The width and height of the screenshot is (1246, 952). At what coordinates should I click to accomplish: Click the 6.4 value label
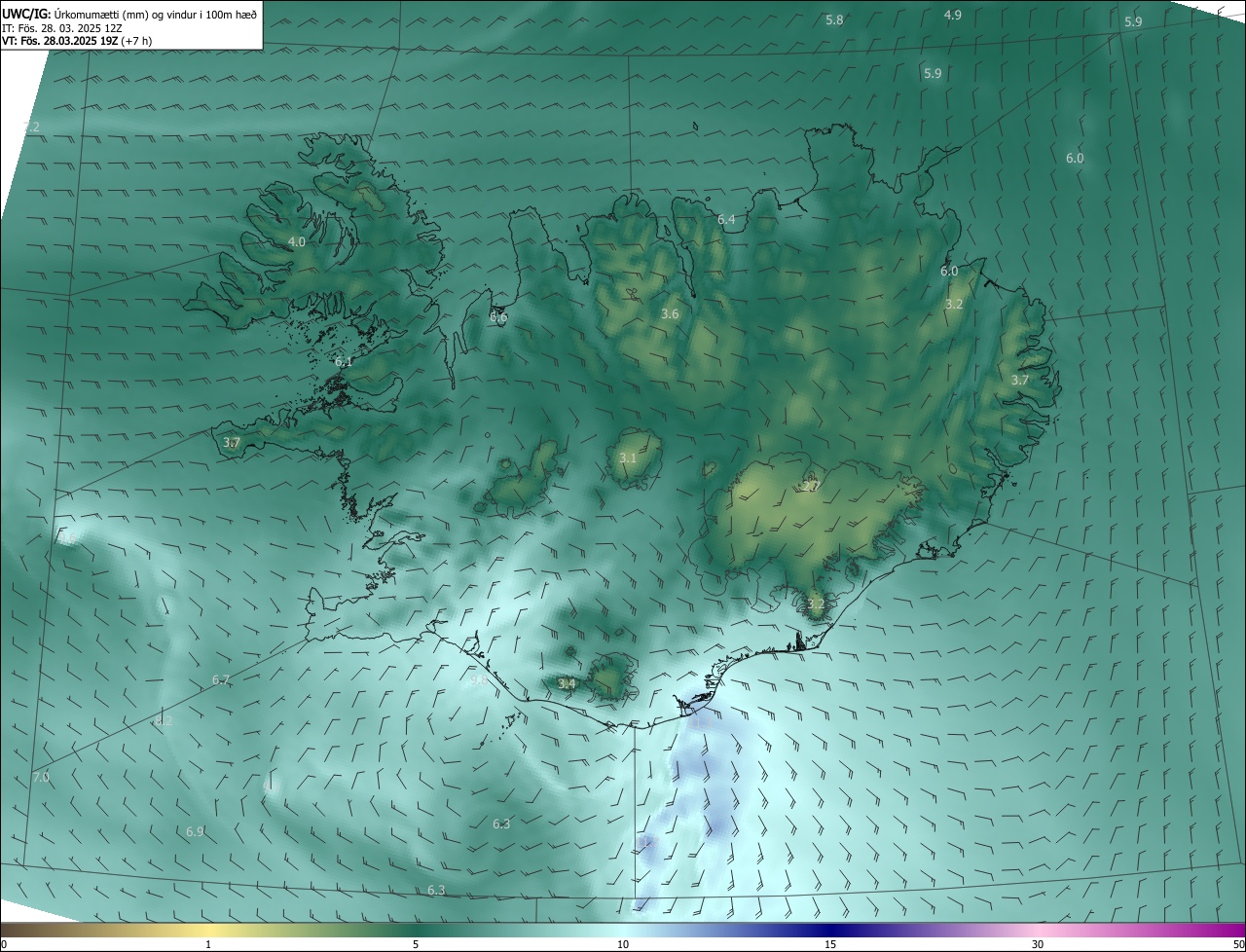coord(726,220)
